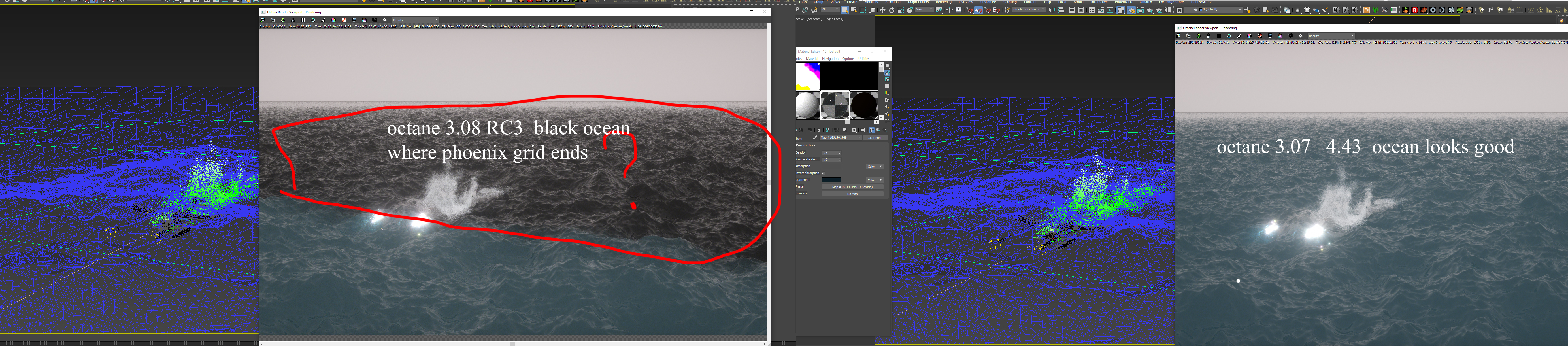Open the Phoenix FD menu

[x=1123, y=2]
